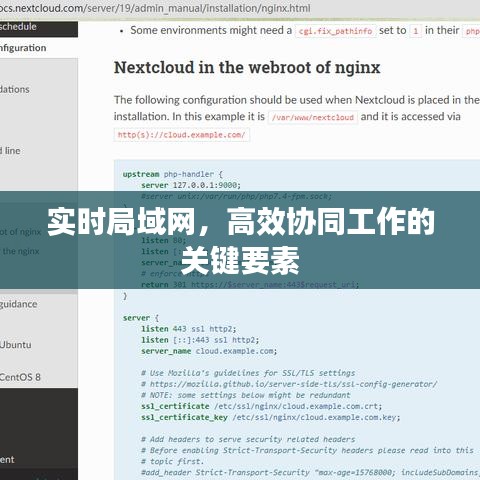Click the 'ssl_certificate /etc/ssl/nginx/cloud.example.com.crt;' line
Screen dimensions: 480x480
coord(261,406)
